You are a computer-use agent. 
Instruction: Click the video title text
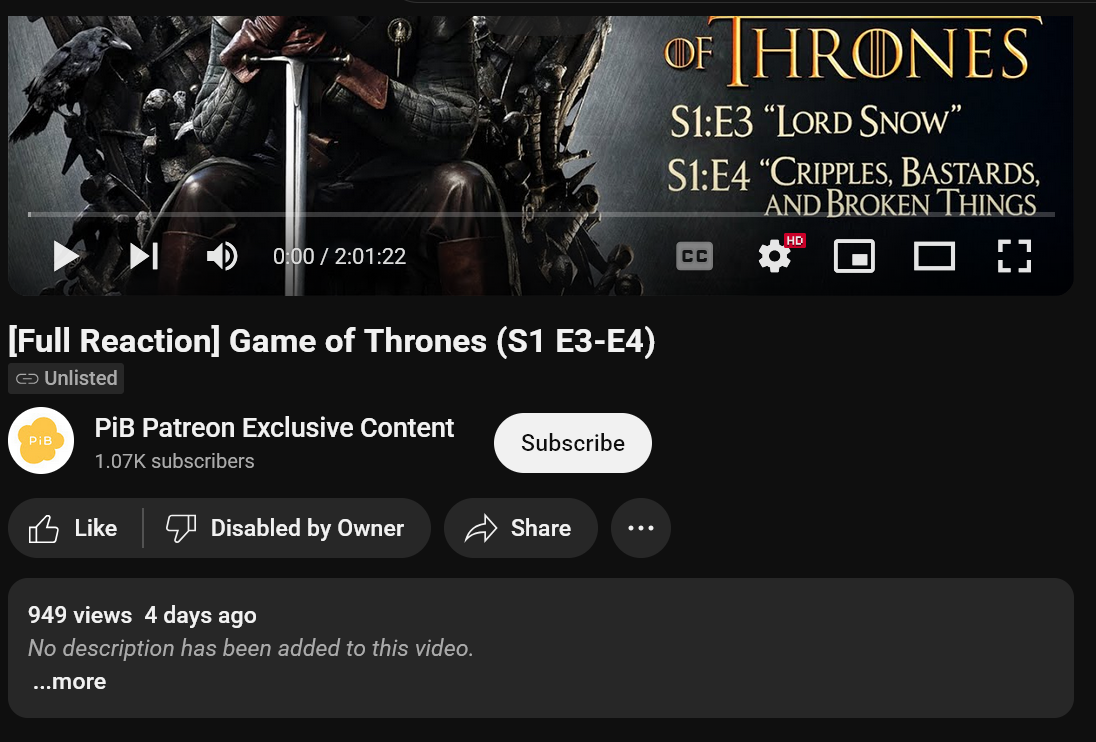(x=332, y=341)
